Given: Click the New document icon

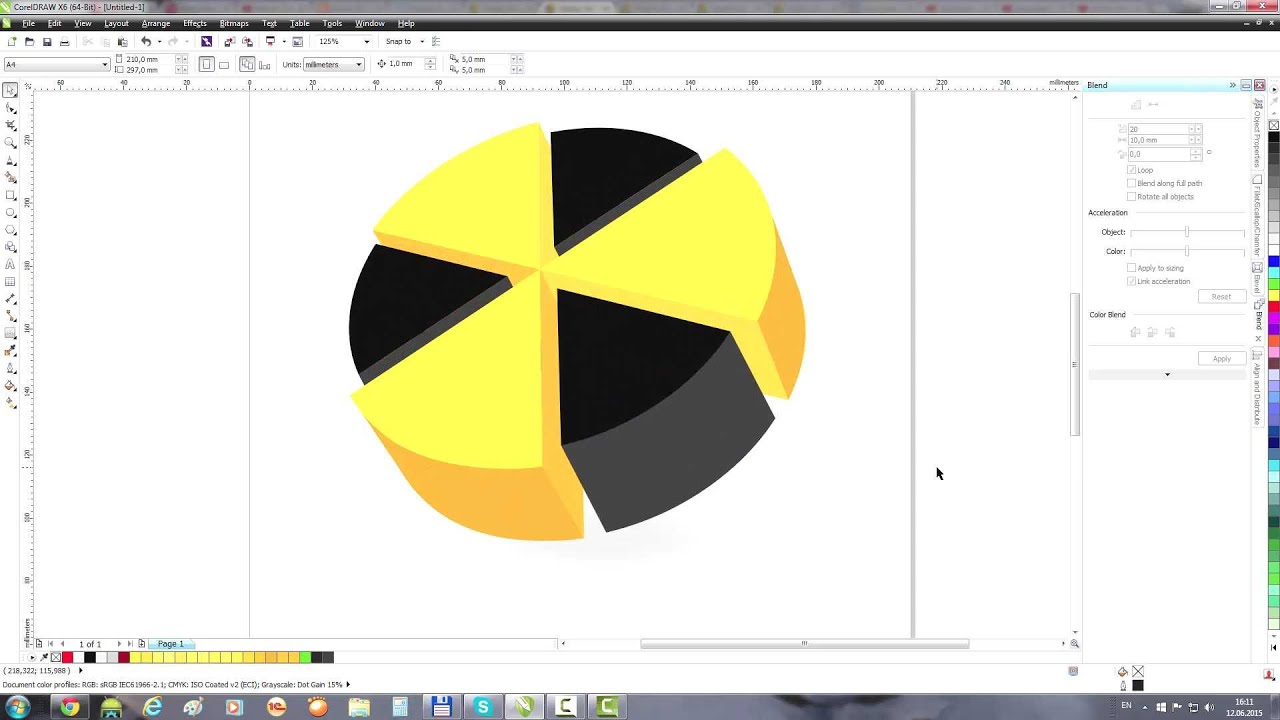Looking at the screenshot, I should [11, 42].
